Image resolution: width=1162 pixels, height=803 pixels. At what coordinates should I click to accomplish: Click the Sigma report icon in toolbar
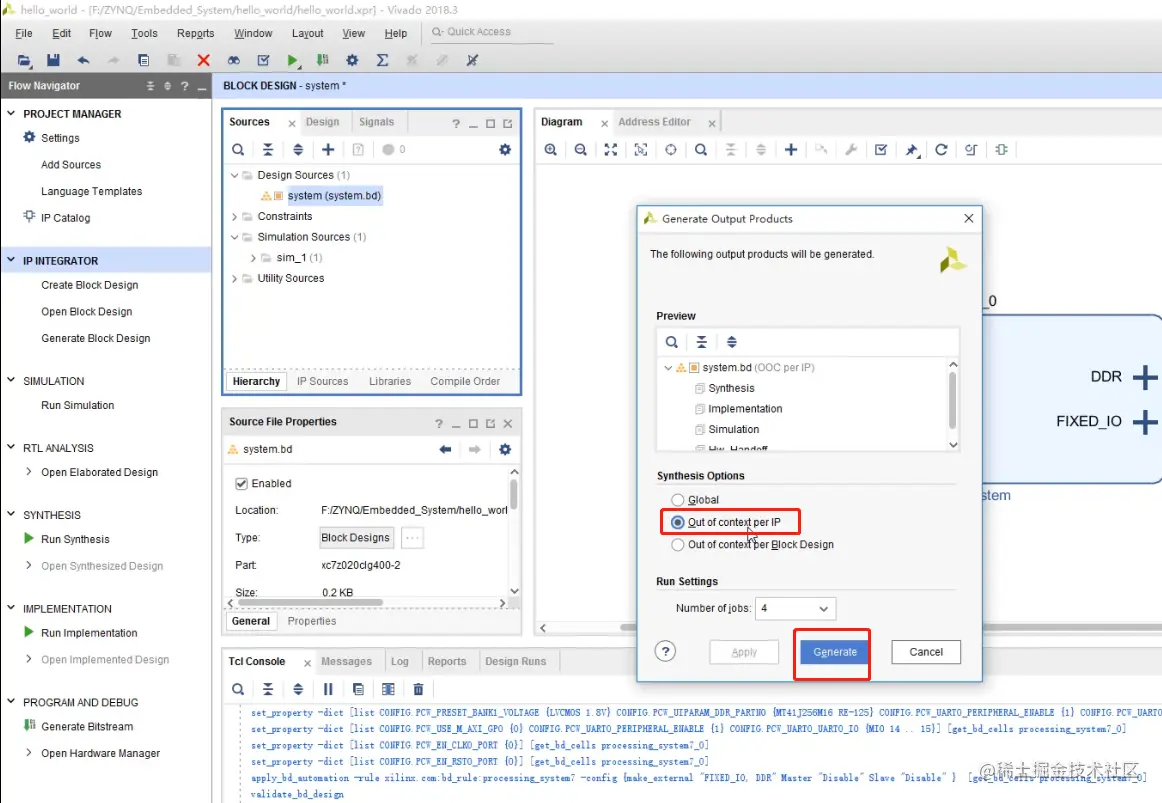(x=382, y=60)
